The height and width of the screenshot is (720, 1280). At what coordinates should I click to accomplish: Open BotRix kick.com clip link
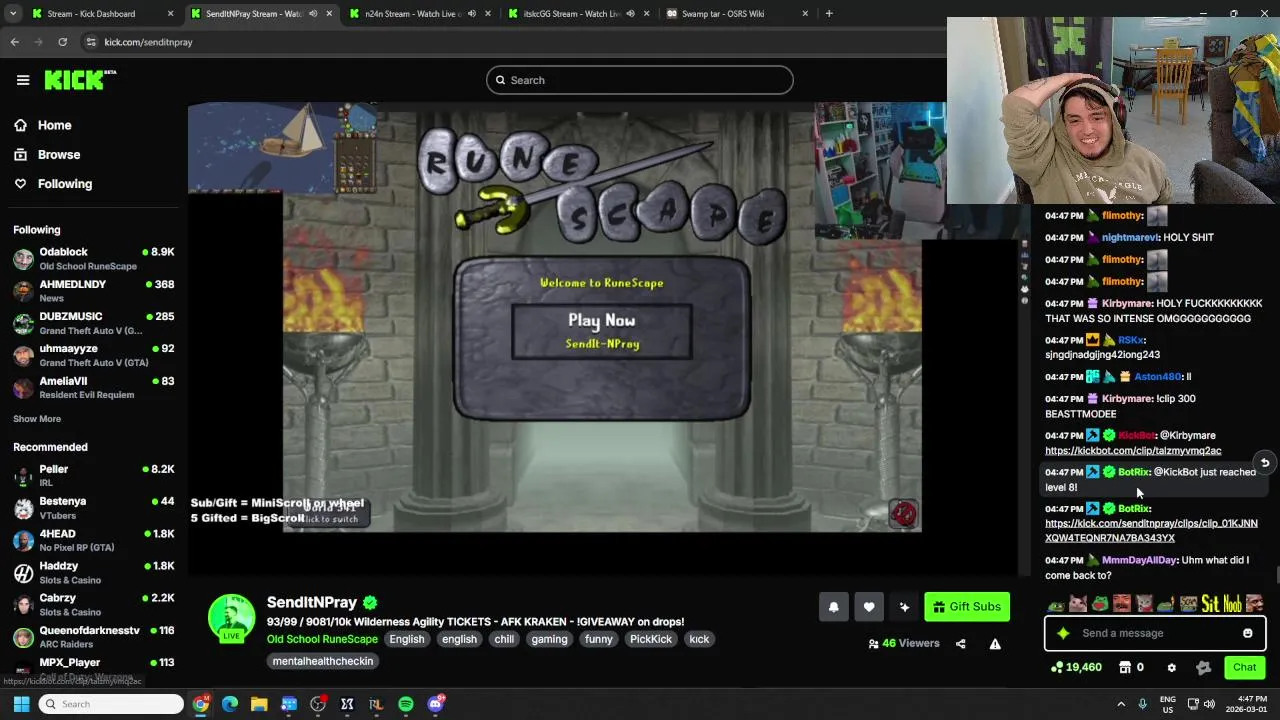click(1151, 531)
